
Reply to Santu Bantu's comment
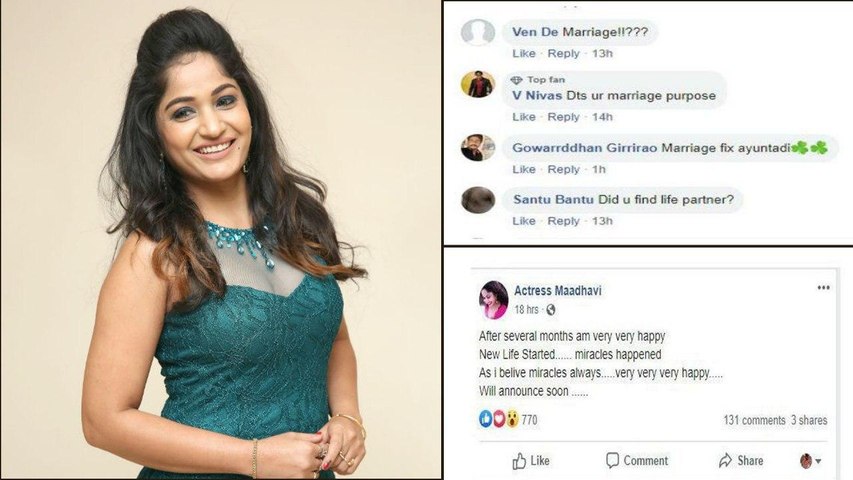(x=563, y=221)
